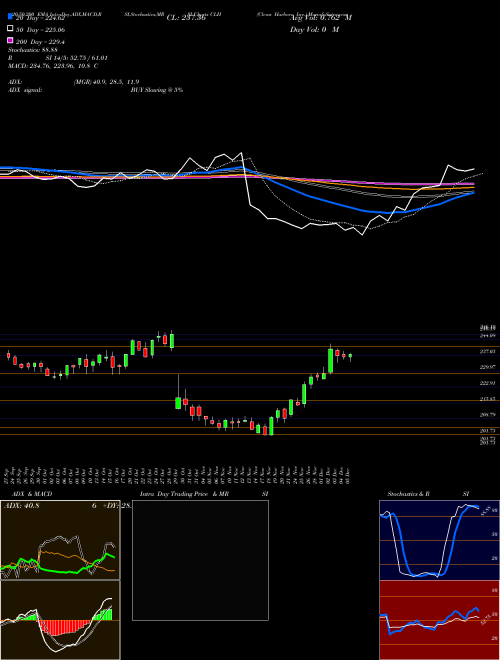The height and width of the screenshot is (660, 500).
Task: Select the 'Stochastics: 88.88' reading
Action: pyautogui.click(x=33, y=50)
